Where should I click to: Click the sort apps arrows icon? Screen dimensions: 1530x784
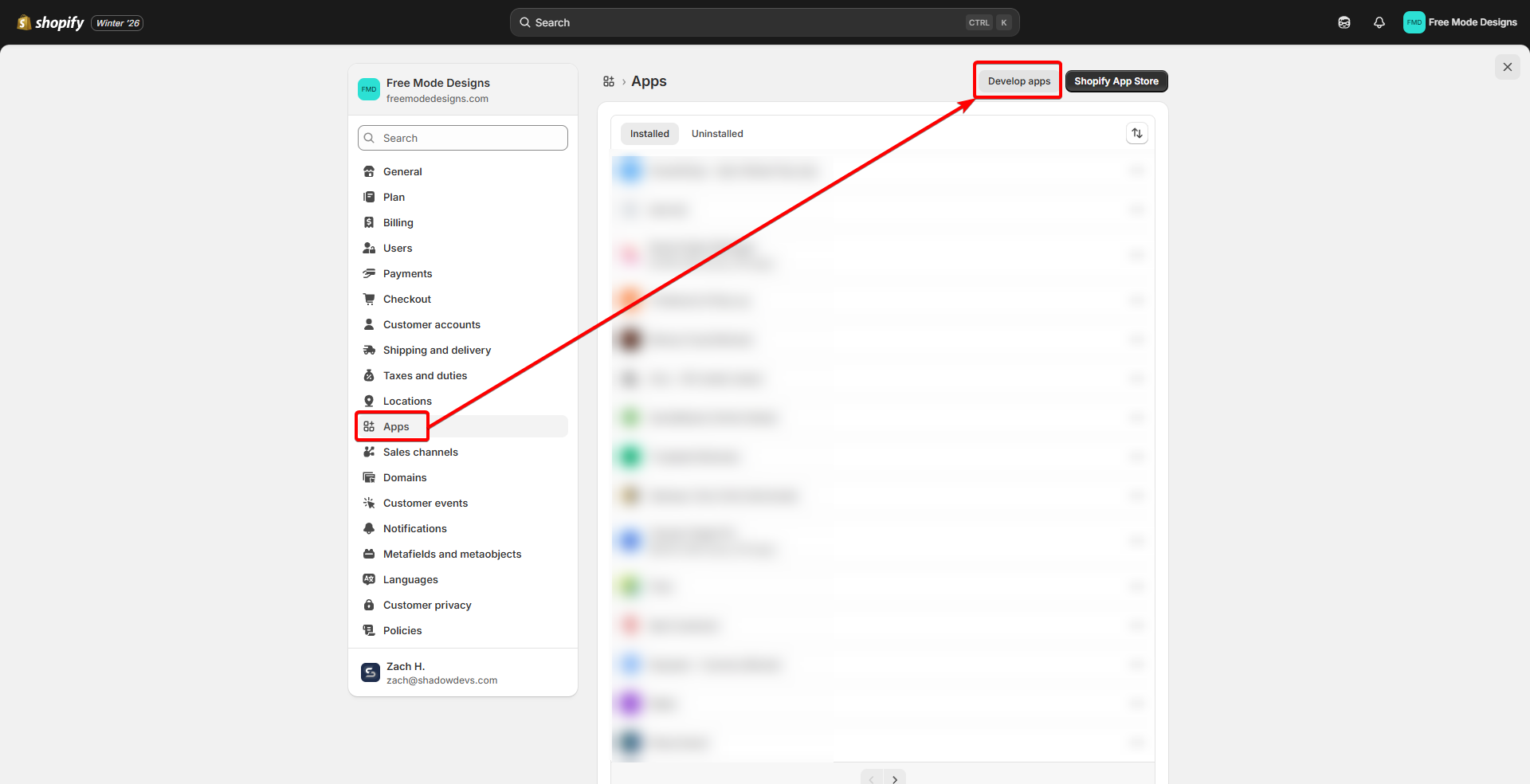(x=1136, y=134)
